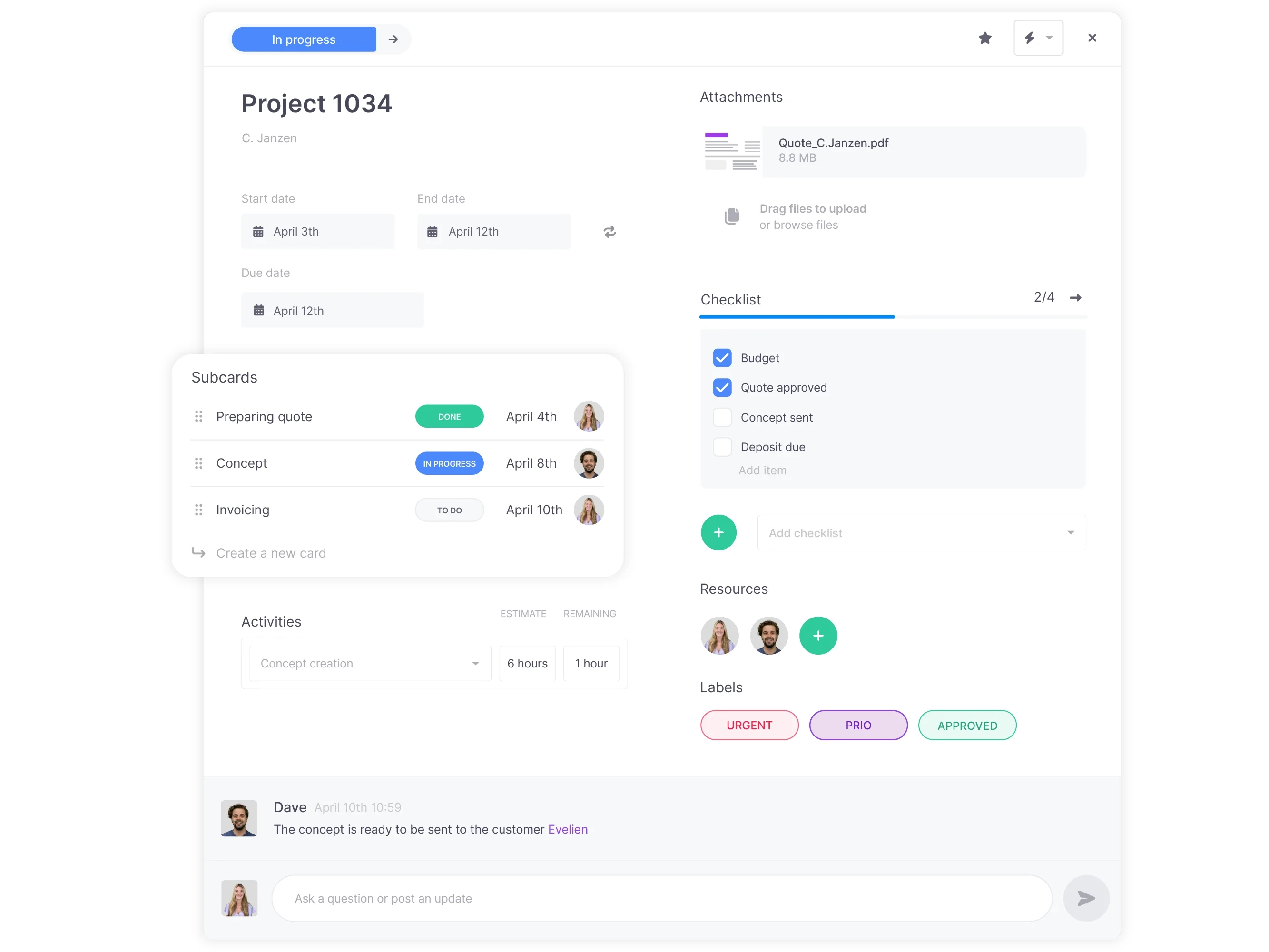1269x952 pixels.
Task: Click the URGENT label
Action: [751, 725]
